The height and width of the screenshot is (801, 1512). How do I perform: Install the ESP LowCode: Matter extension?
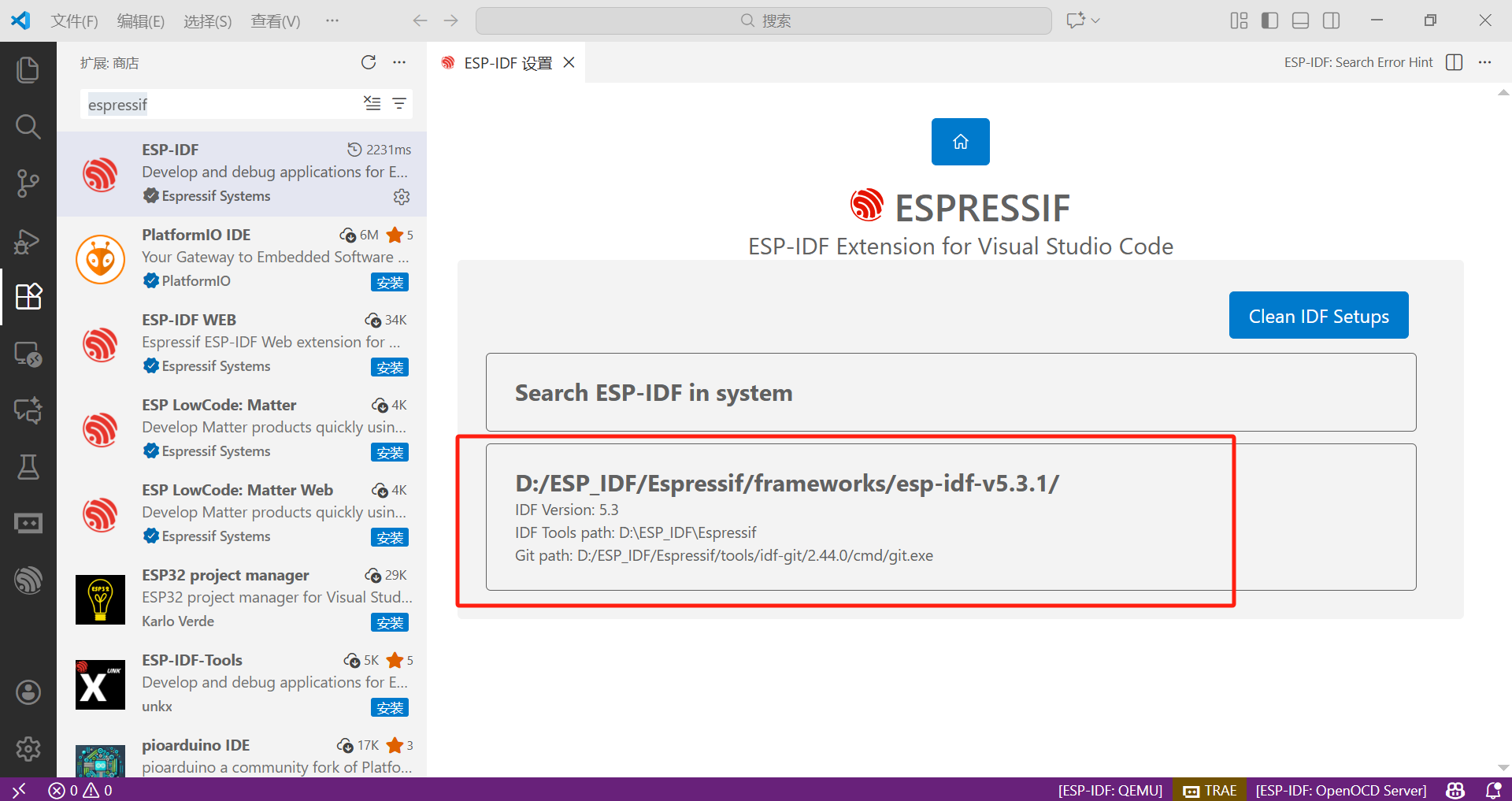(x=390, y=452)
